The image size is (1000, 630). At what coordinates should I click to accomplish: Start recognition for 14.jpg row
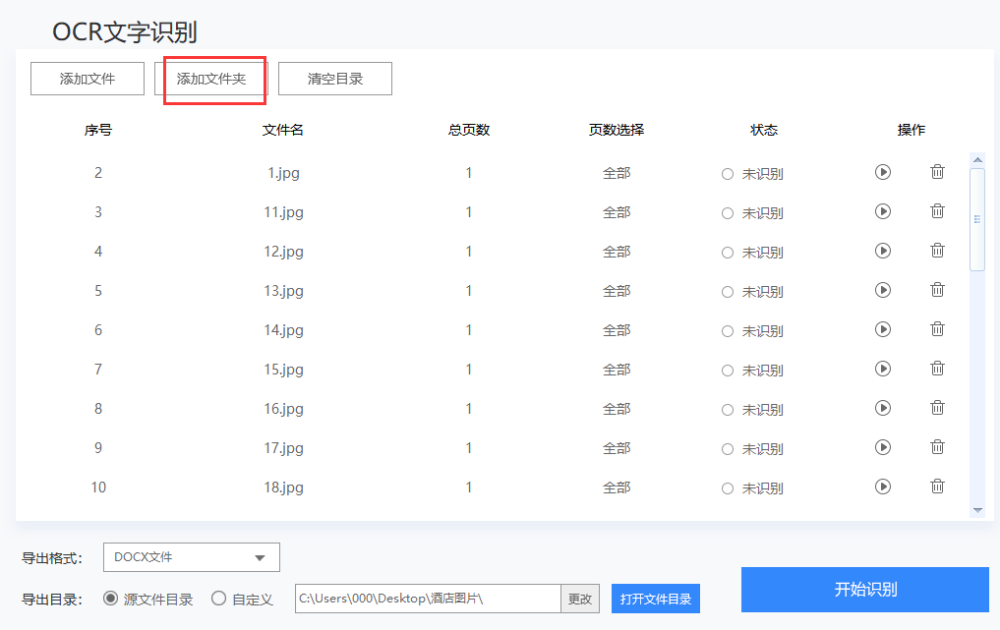[883, 330]
